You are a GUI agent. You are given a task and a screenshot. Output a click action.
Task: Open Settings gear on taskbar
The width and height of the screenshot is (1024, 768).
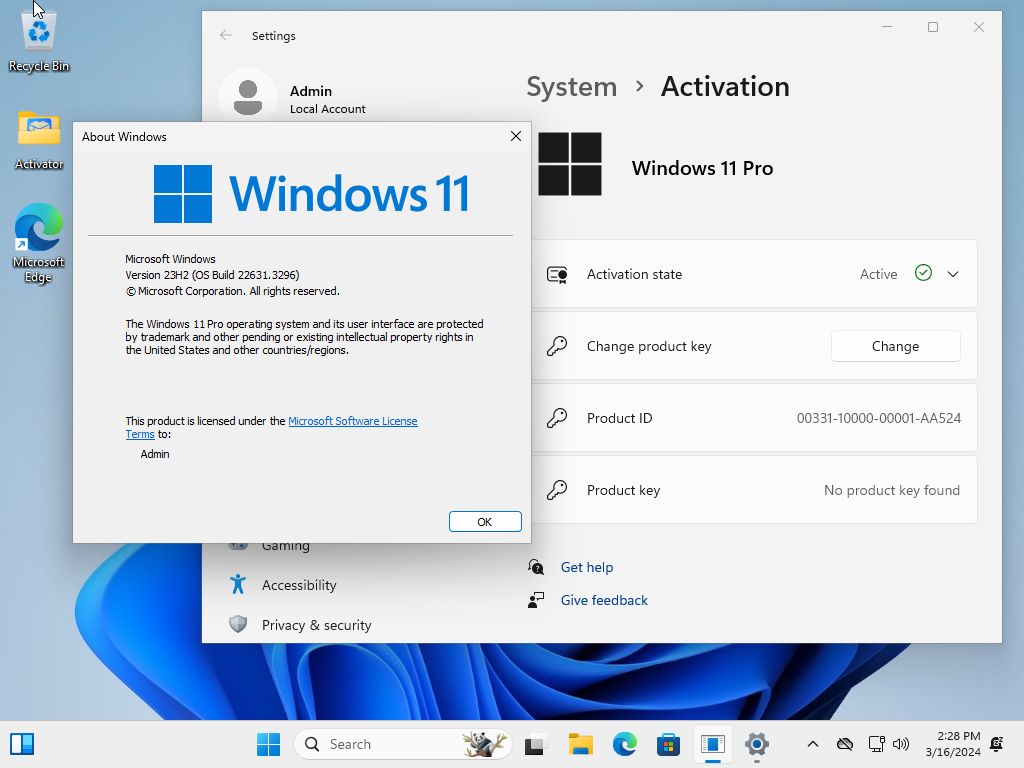point(756,744)
